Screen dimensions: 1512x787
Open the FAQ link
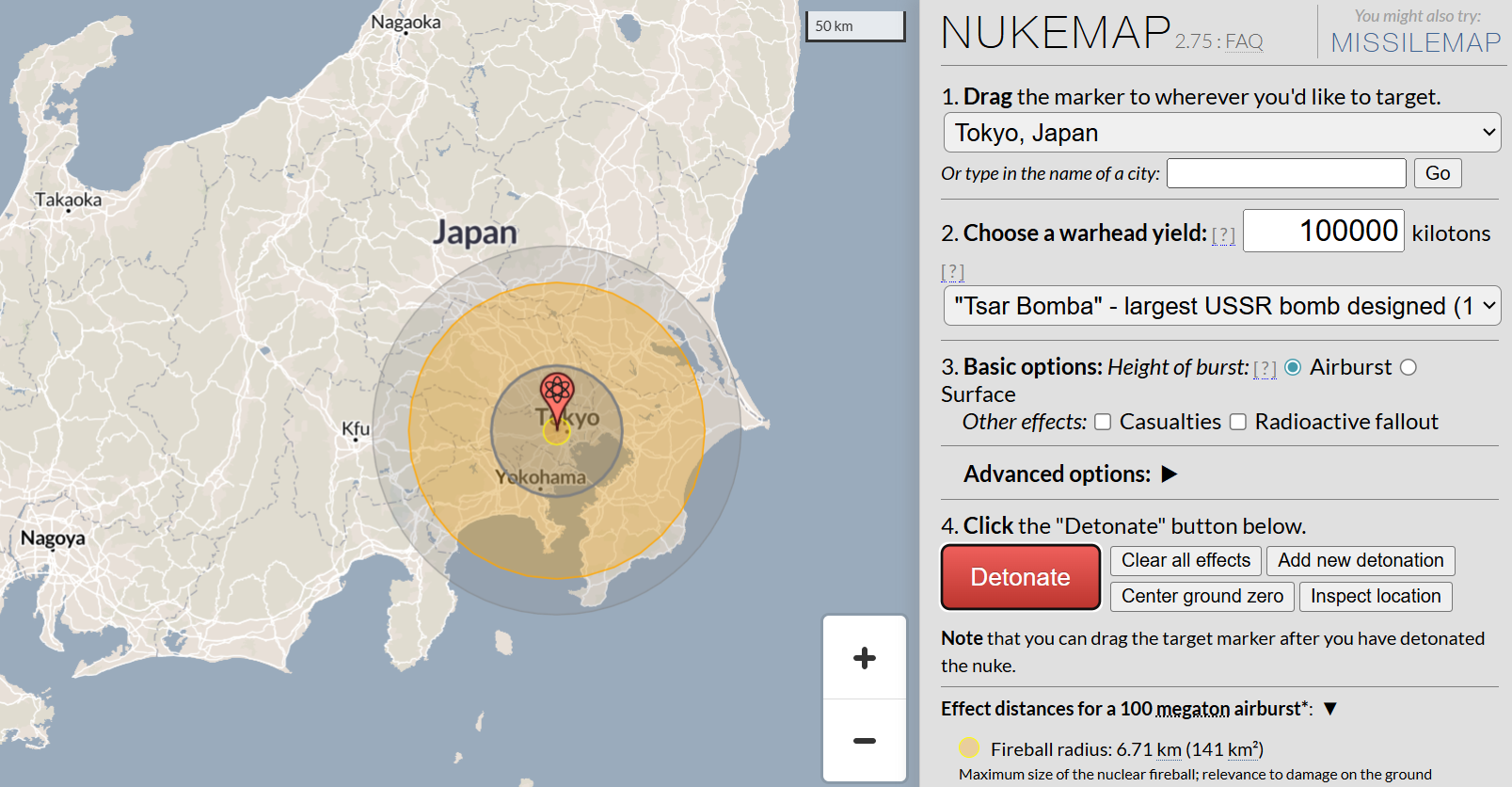coord(1244,41)
